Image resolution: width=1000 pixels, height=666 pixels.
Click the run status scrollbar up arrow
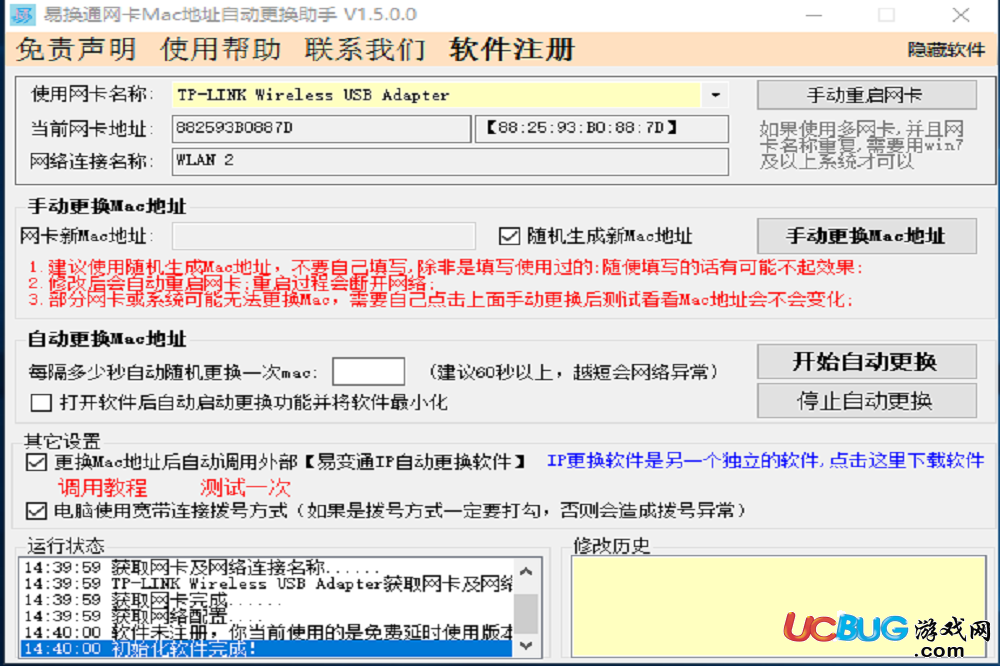(526, 572)
